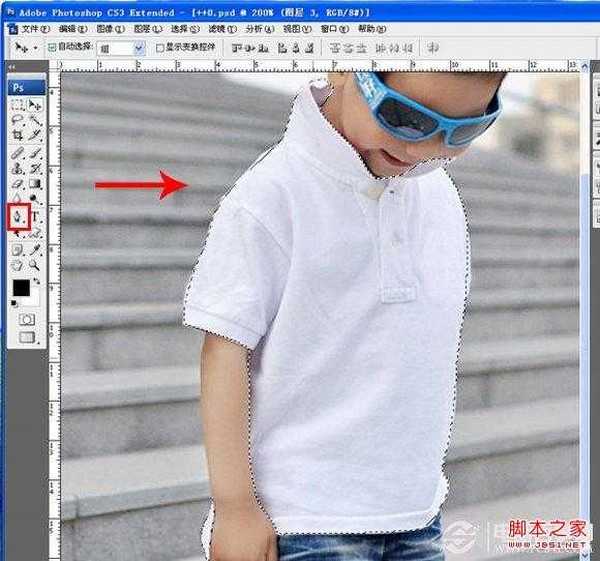Select the Horizontal Type tool

coord(35,215)
